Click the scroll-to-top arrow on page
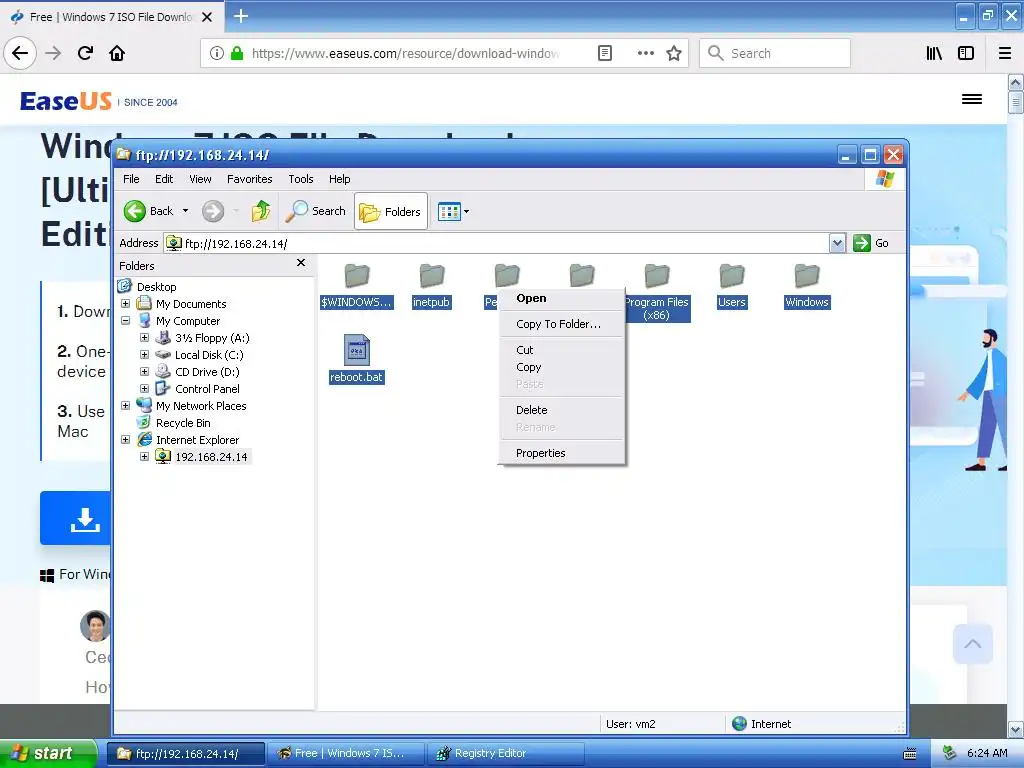This screenshot has width=1024, height=768. coord(972,644)
